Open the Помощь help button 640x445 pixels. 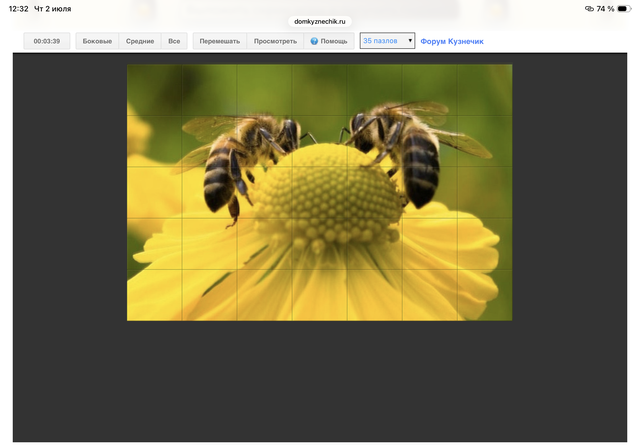point(329,41)
